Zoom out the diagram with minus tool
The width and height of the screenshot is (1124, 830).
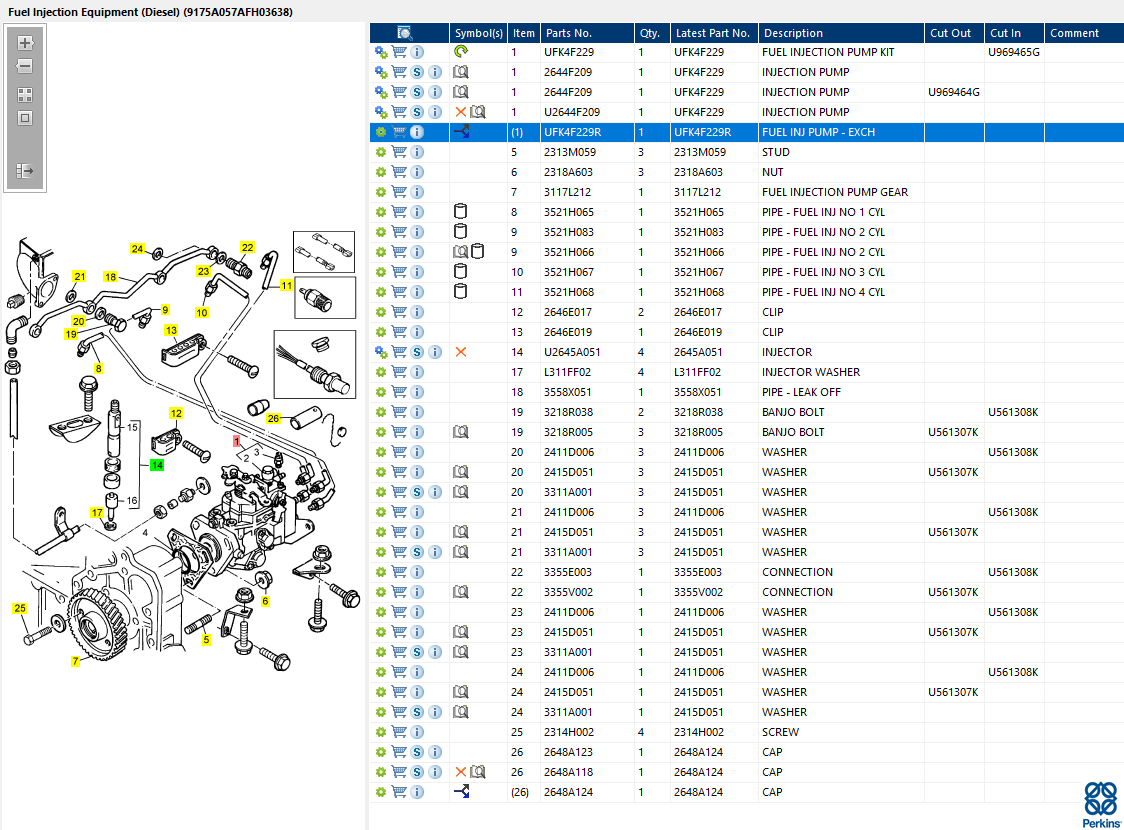[x=25, y=67]
